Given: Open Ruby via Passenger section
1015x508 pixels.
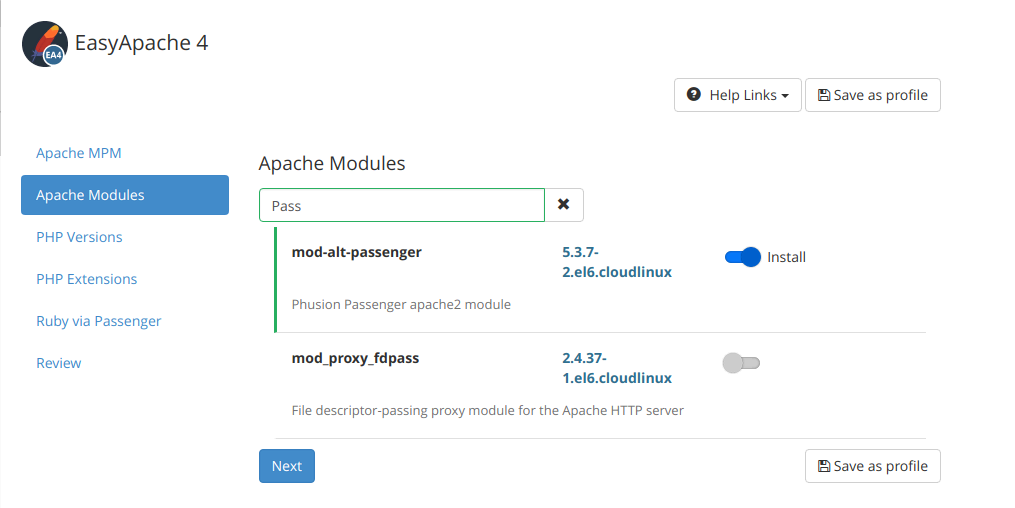Looking at the screenshot, I should (98, 321).
